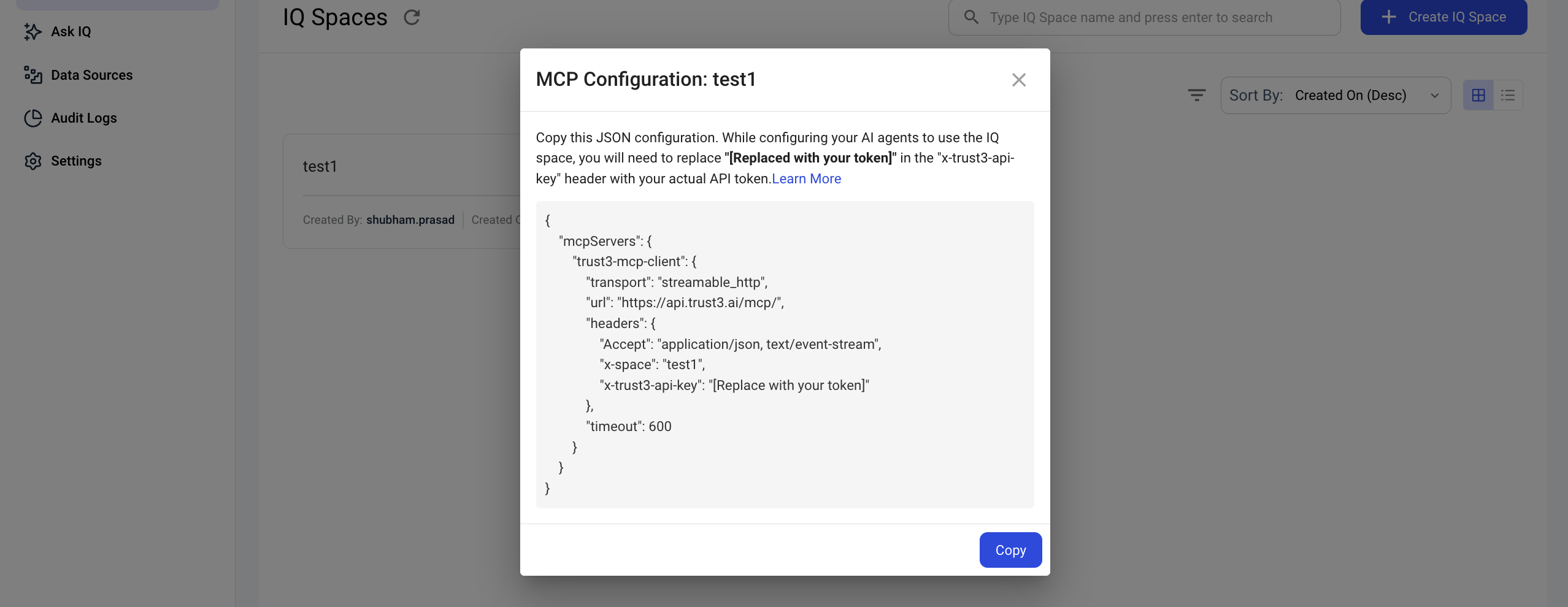Select the Data Sources menu entry

click(x=91, y=75)
